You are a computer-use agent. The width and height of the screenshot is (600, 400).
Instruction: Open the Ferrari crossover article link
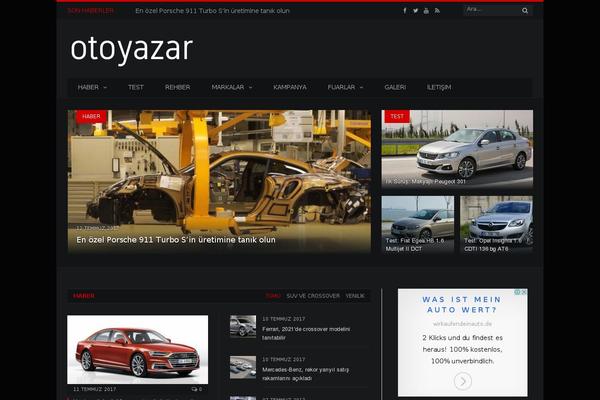[306, 333]
